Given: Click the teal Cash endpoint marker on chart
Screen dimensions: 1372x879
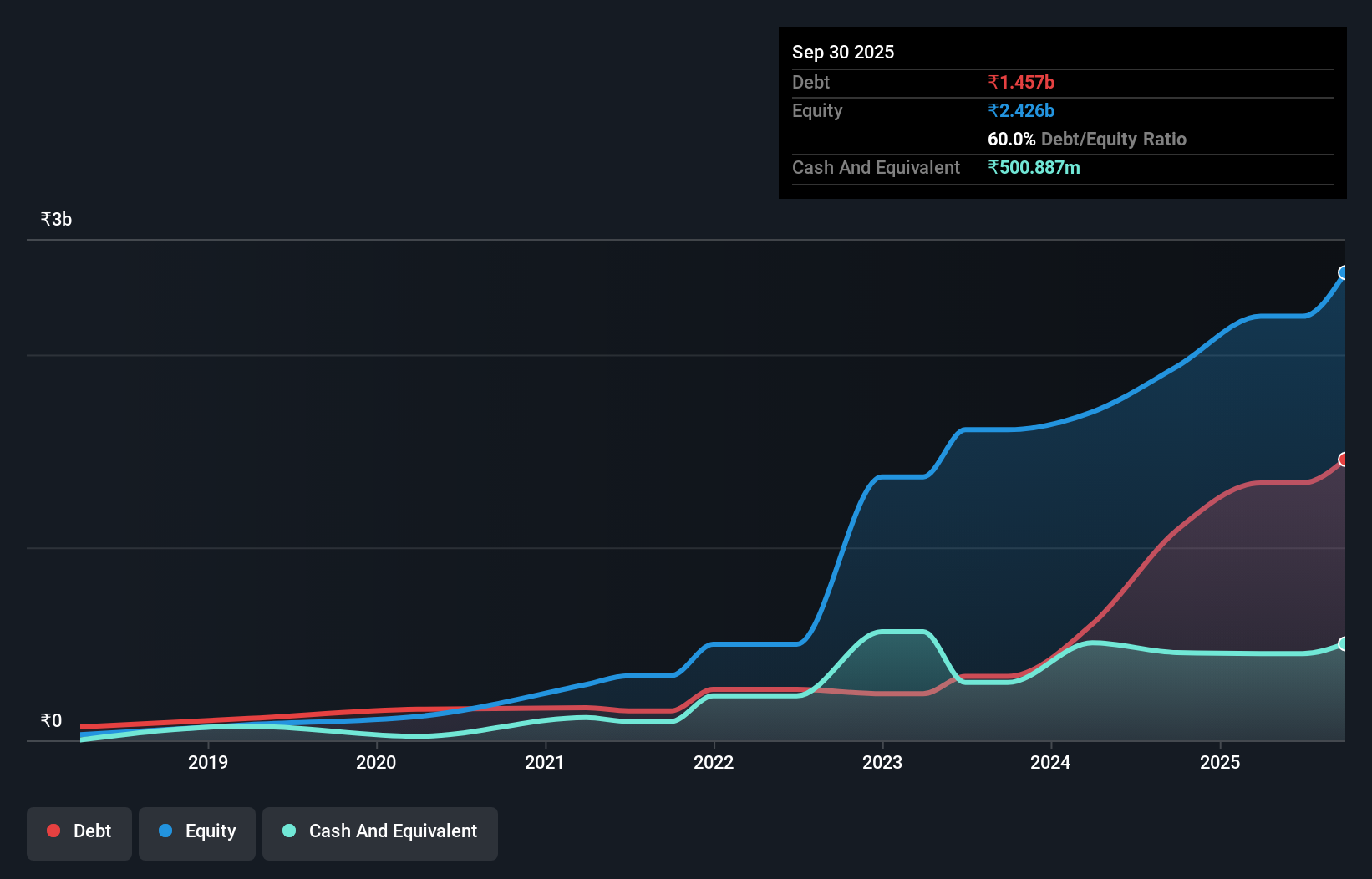Looking at the screenshot, I should click(x=1343, y=643).
